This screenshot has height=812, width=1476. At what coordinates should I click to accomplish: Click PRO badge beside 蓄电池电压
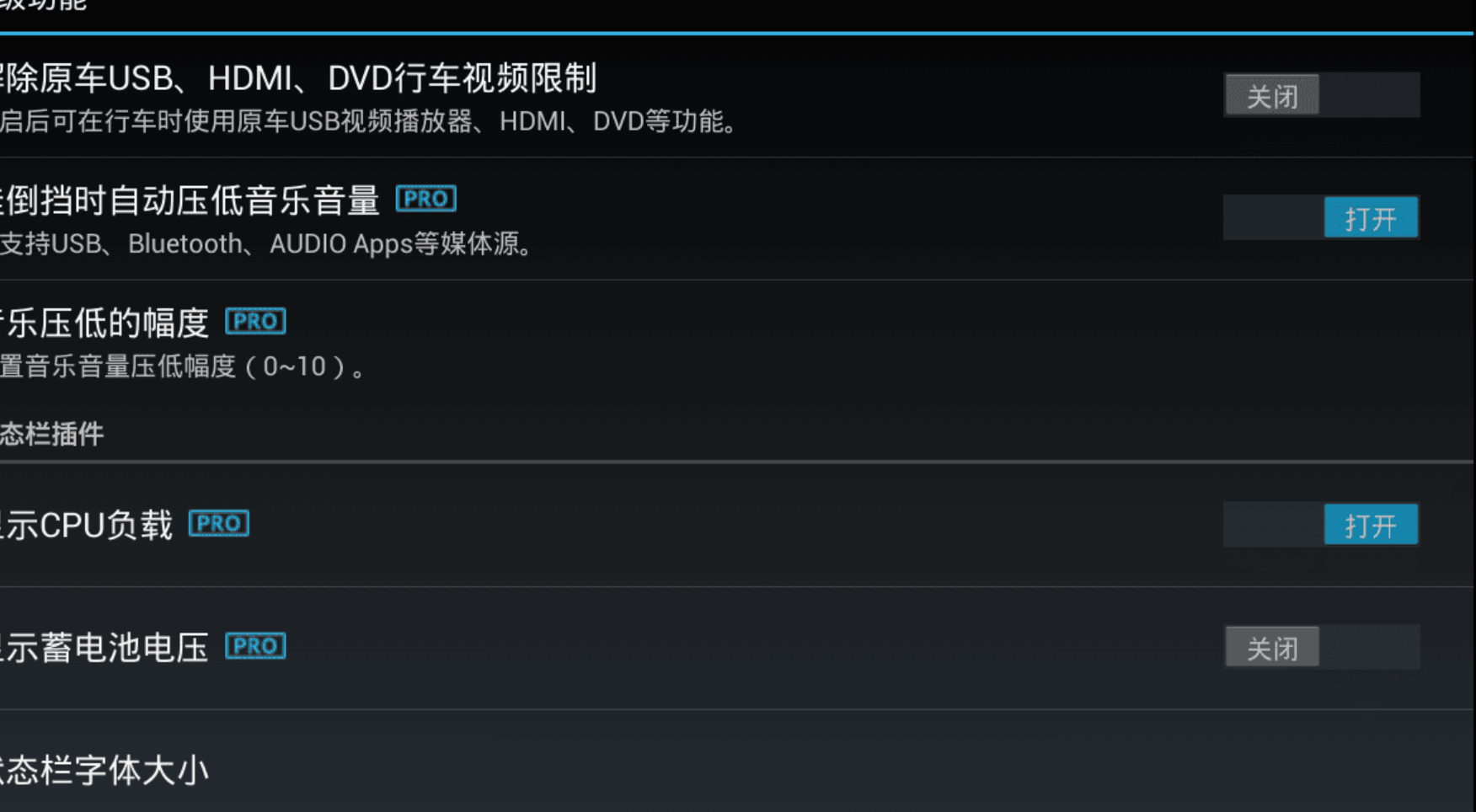pos(255,647)
